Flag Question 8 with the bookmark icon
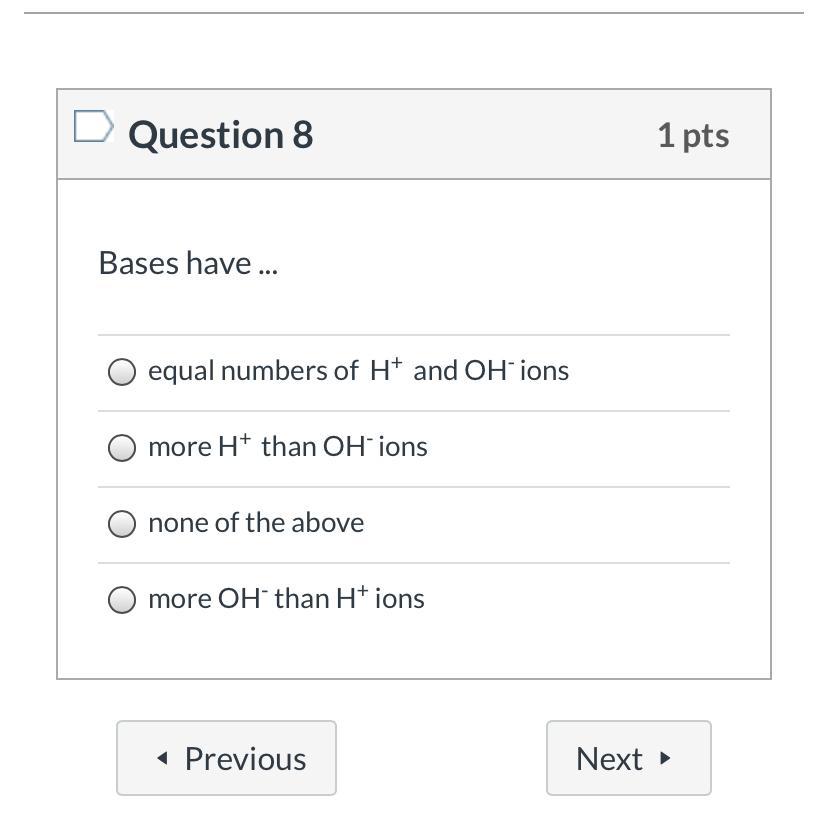 93,127
